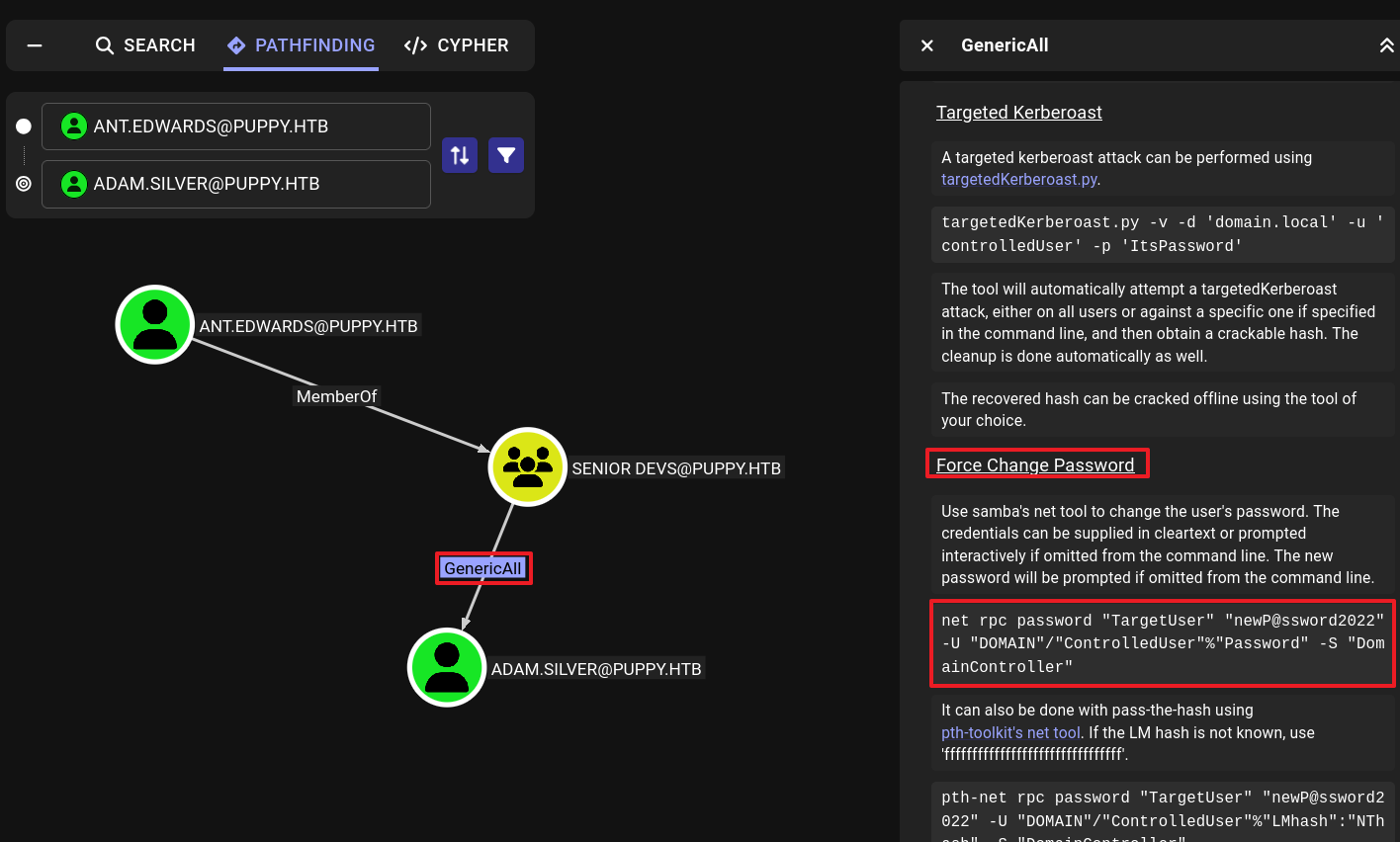1400x842 pixels.
Task: Click the destination node field ADAM.SILVER@PUPPY.HTB
Action: point(236,184)
